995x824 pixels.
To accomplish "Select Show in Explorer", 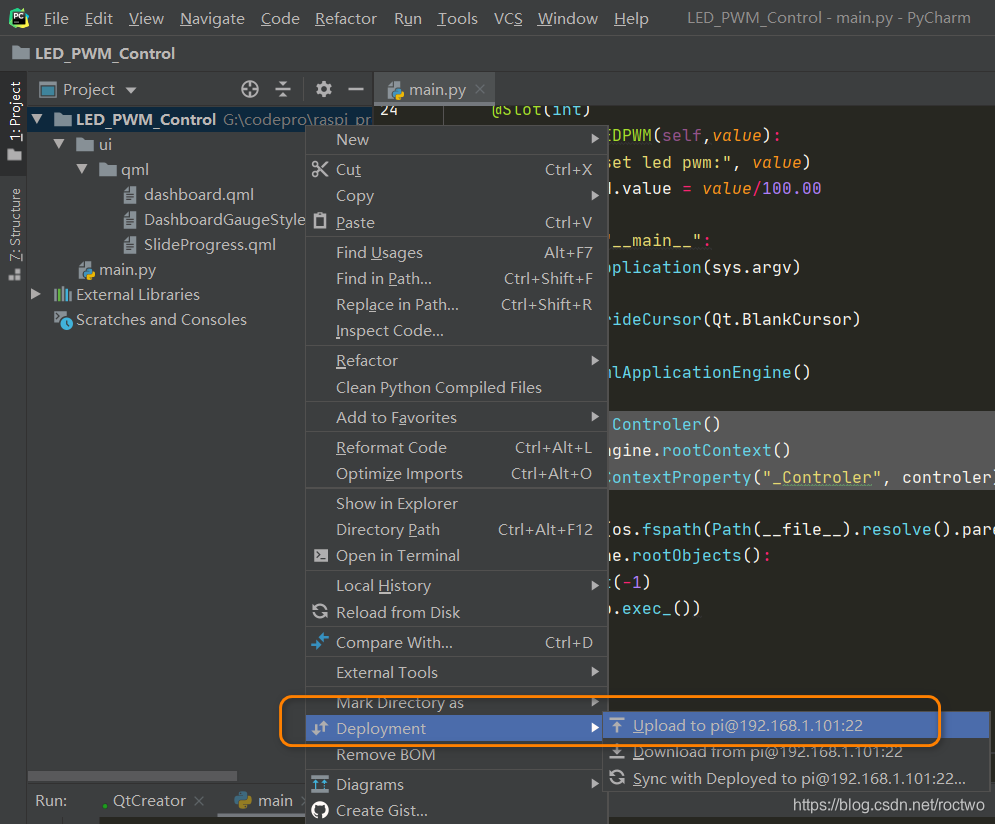I will (456, 503).
